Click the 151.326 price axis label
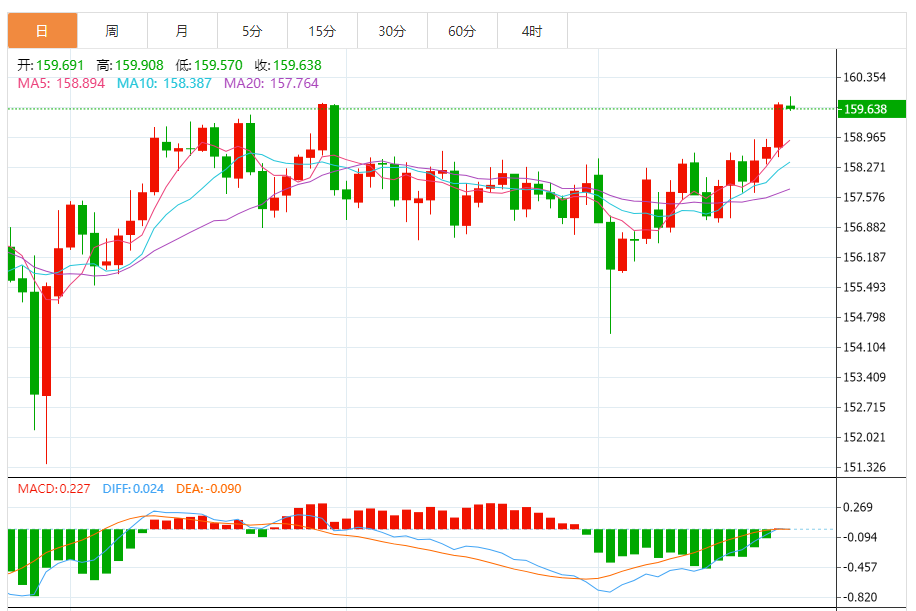Viewport: 916px width, 611px height. click(x=864, y=467)
